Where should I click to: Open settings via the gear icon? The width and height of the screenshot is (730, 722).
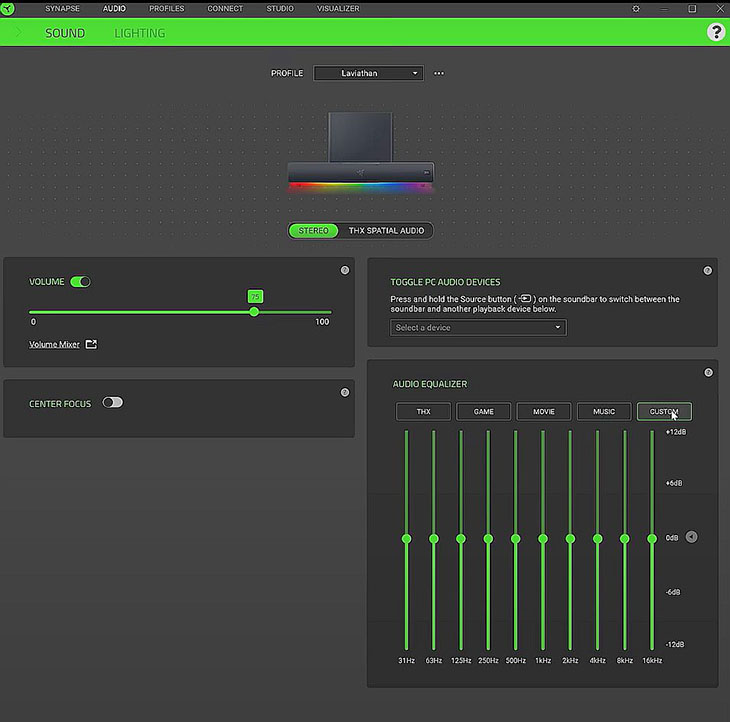click(636, 9)
